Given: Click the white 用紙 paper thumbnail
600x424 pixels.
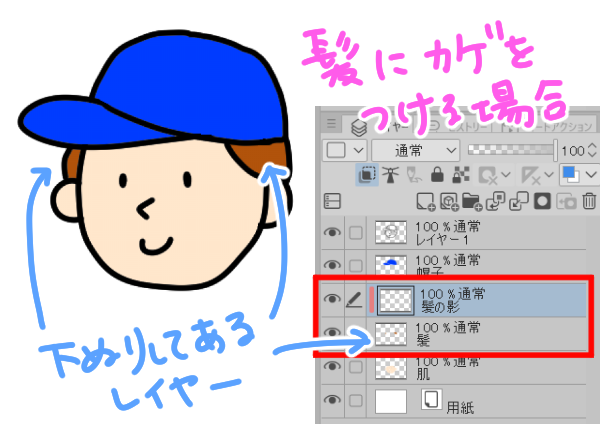Looking at the screenshot, I should tap(391, 401).
